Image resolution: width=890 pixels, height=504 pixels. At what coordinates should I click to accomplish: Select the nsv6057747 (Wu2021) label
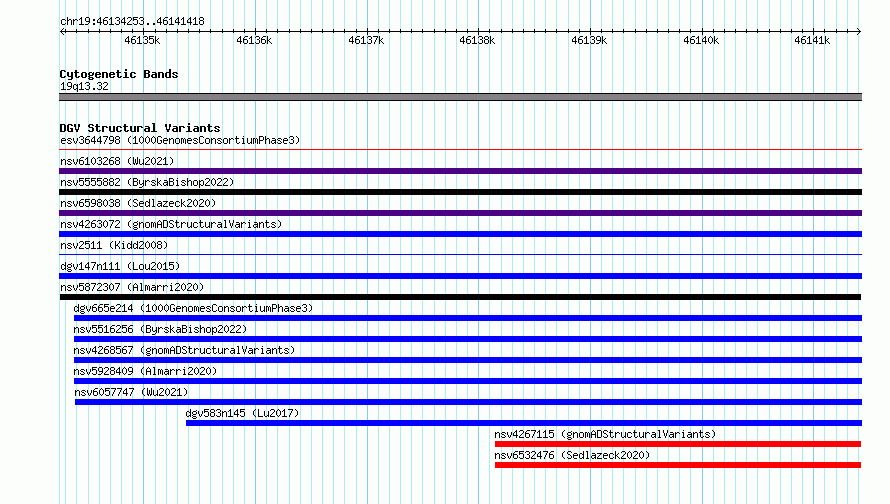tap(131, 392)
